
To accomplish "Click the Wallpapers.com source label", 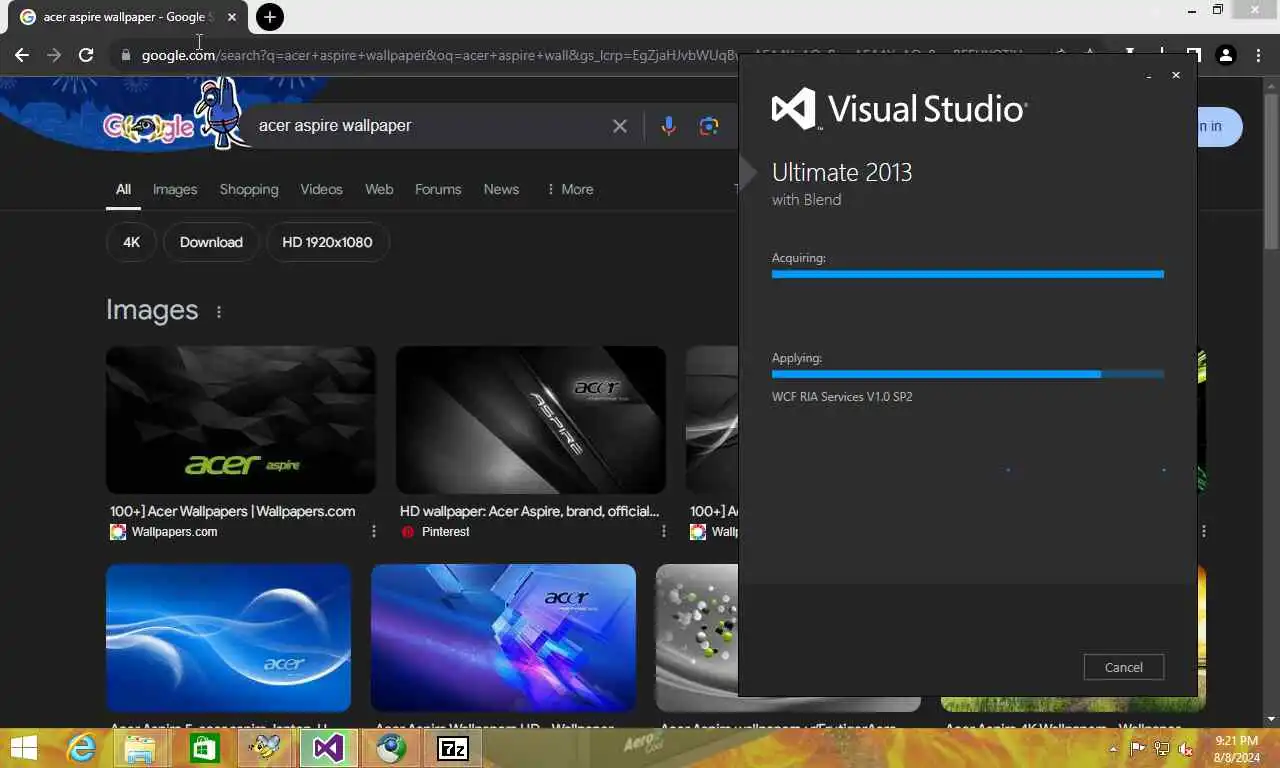I will [x=174, y=532].
